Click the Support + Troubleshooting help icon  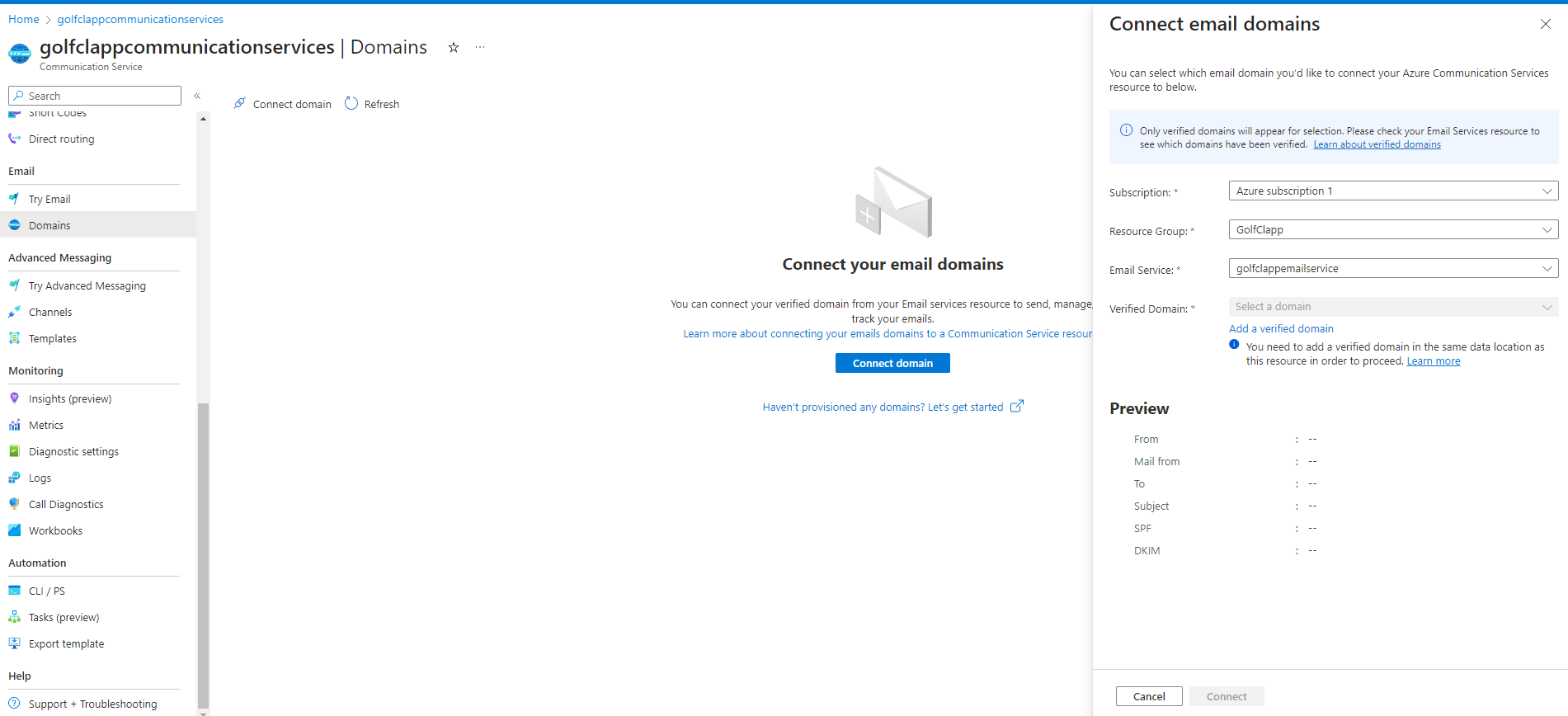15,704
